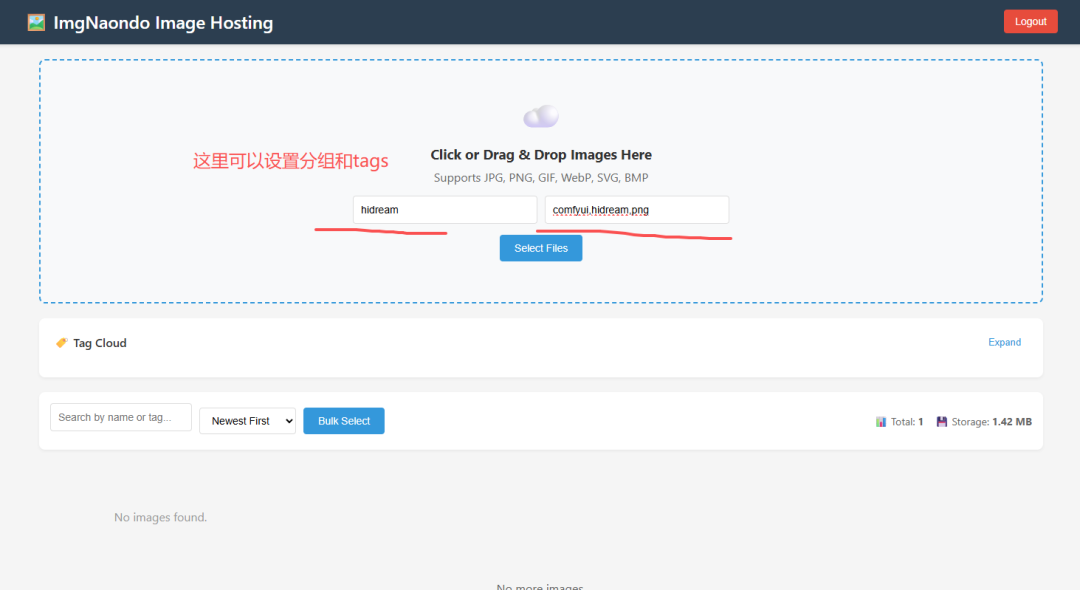Click the ImgNaondo Image Hosting title
This screenshot has width=1080, height=590.
[163, 22]
